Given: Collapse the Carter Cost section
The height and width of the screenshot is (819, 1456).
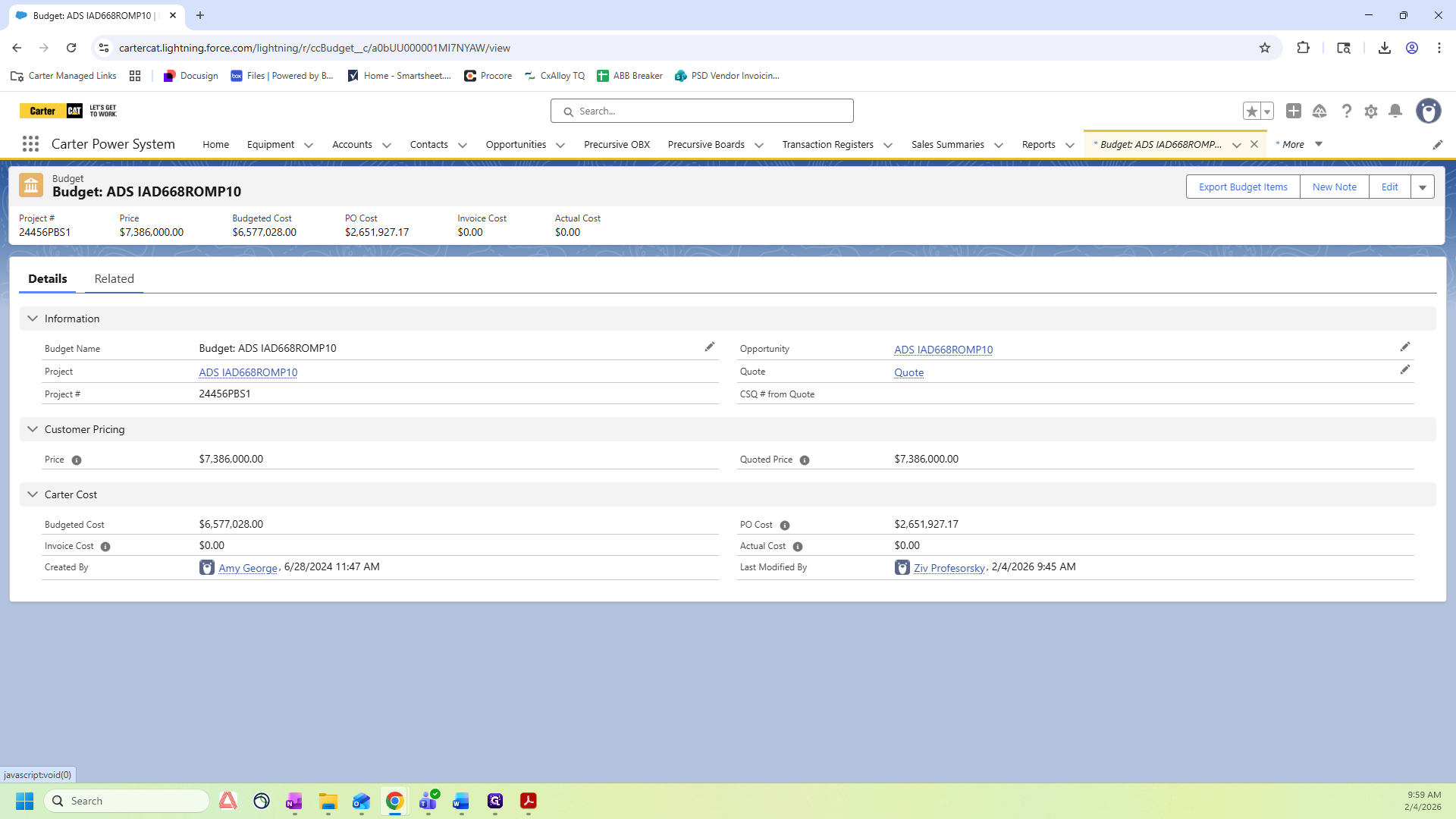Looking at the screenshot, I should [33, 494].
